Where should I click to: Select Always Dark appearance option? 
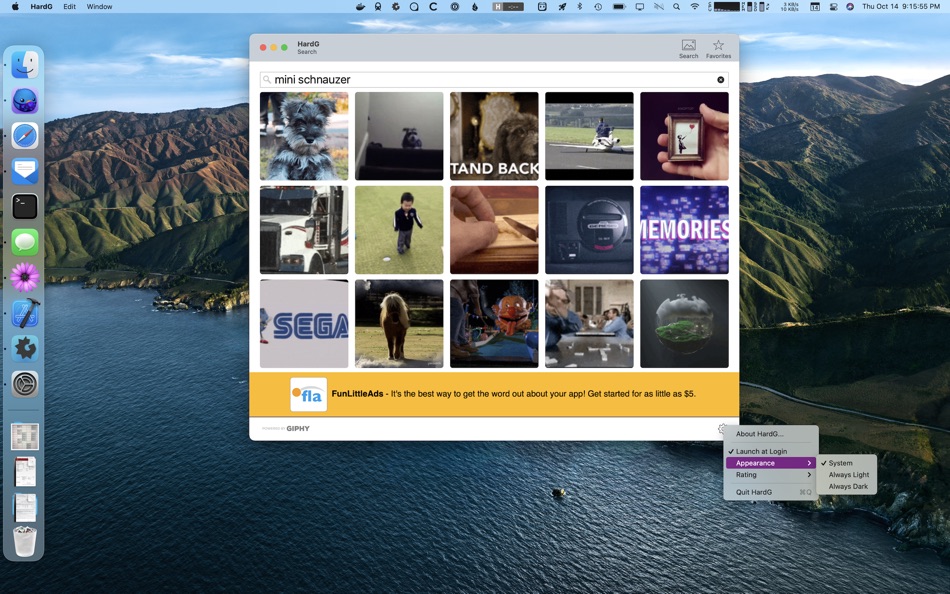[x=846, y=486]
